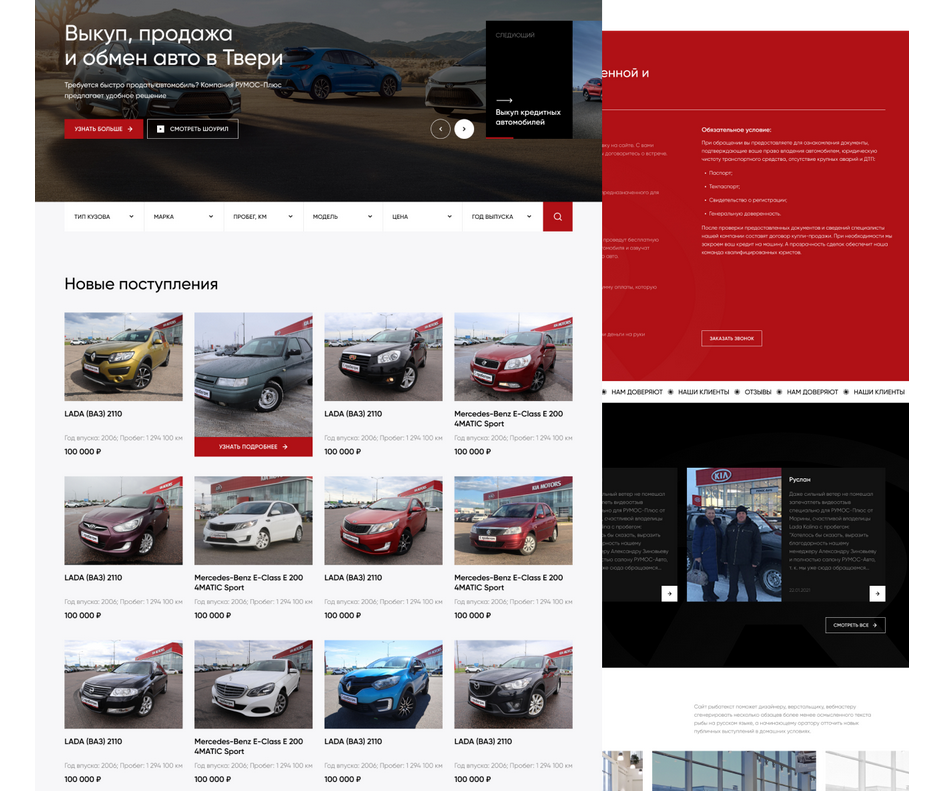Open the next-slide card 'Выкуп кредитных автомобилей'
Screen dimensions: 941x791
(x=529, y=80)
